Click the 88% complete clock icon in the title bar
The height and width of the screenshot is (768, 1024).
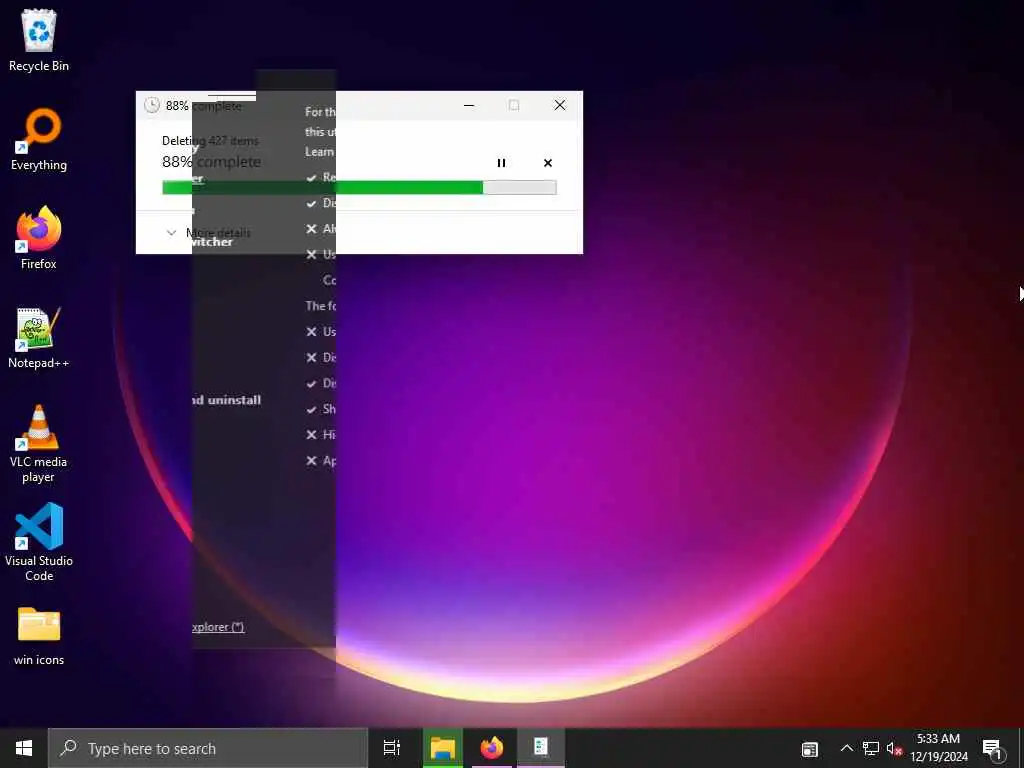coord(152,105)
